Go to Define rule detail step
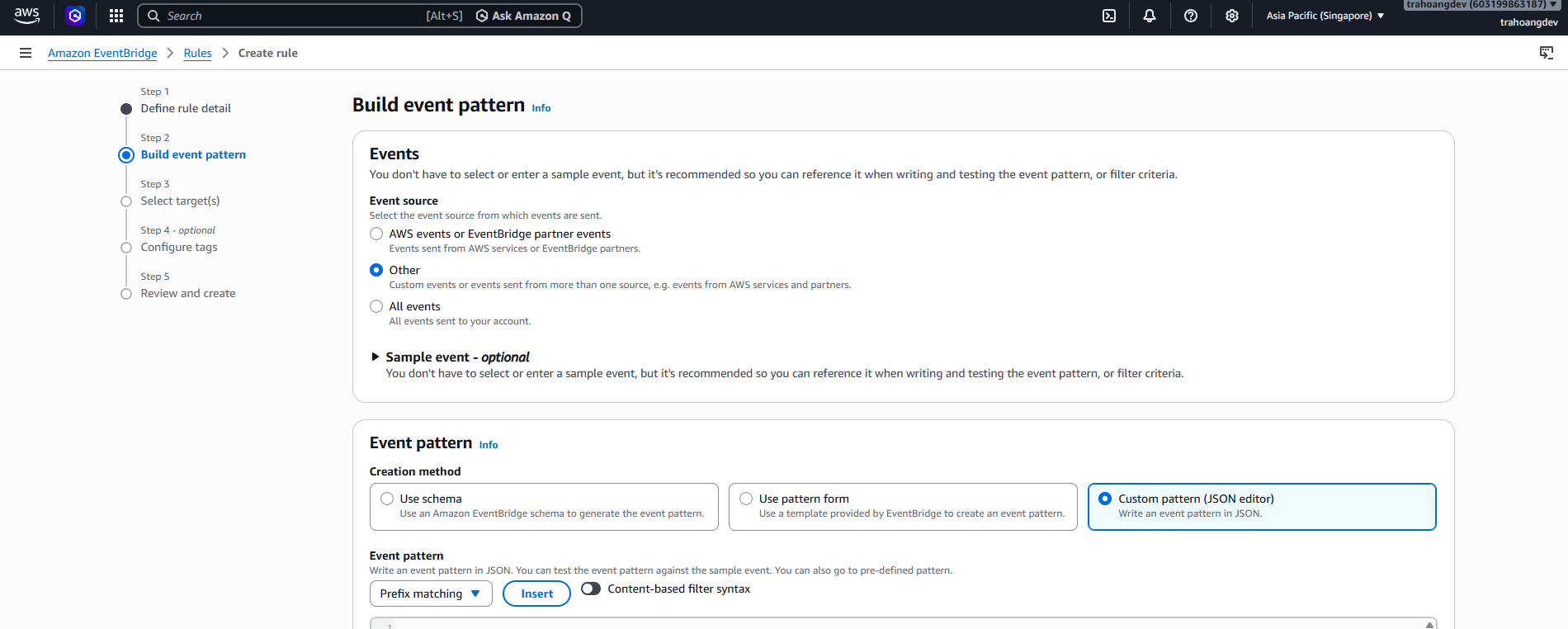Image resolution: width=1568 pixels, height=629 pixels. point(186,108)
